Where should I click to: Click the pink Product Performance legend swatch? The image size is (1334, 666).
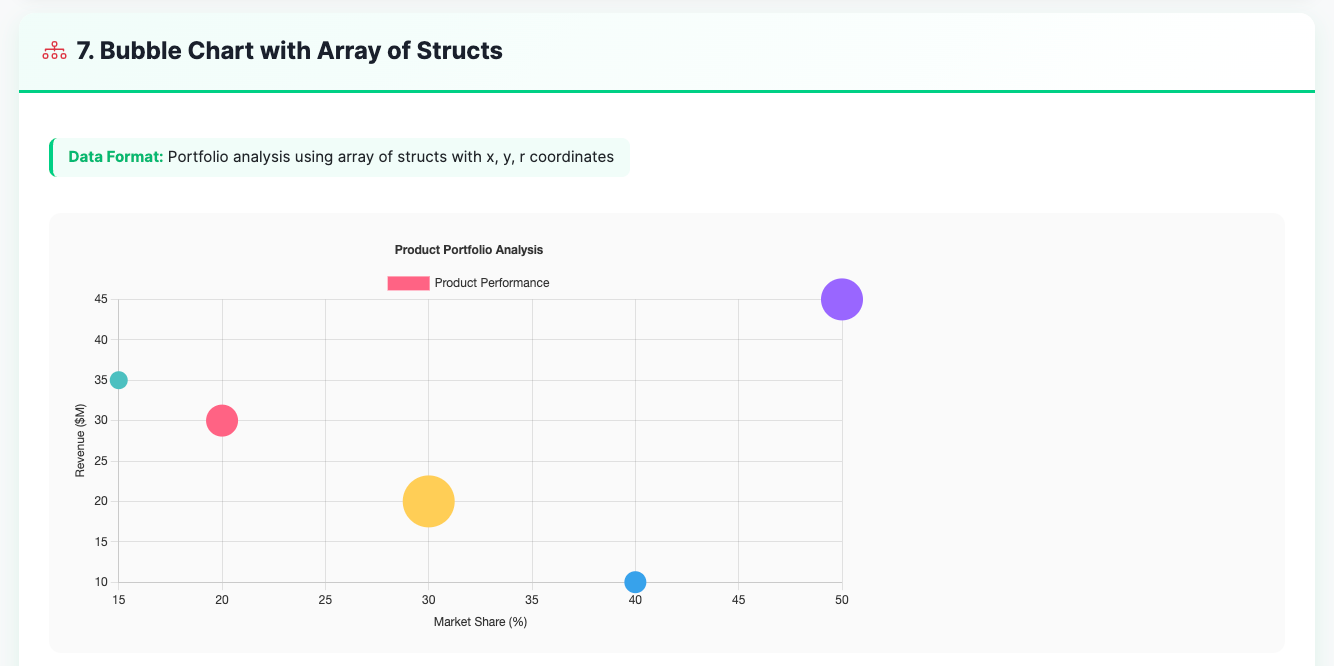[408, 283]
